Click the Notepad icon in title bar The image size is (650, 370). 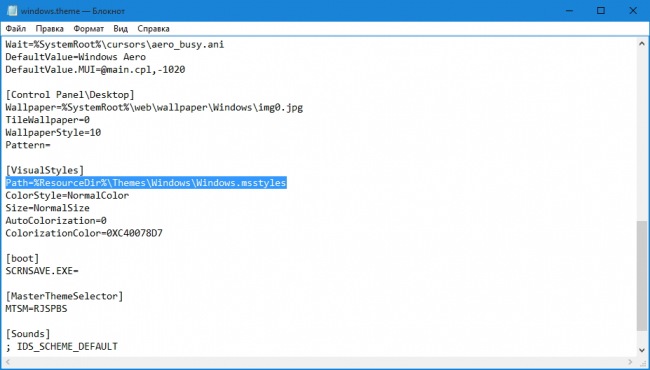click(12, 11)
